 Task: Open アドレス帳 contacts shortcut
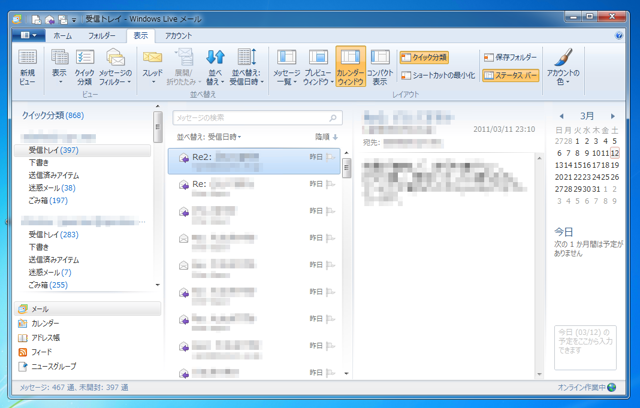(39, 337)
